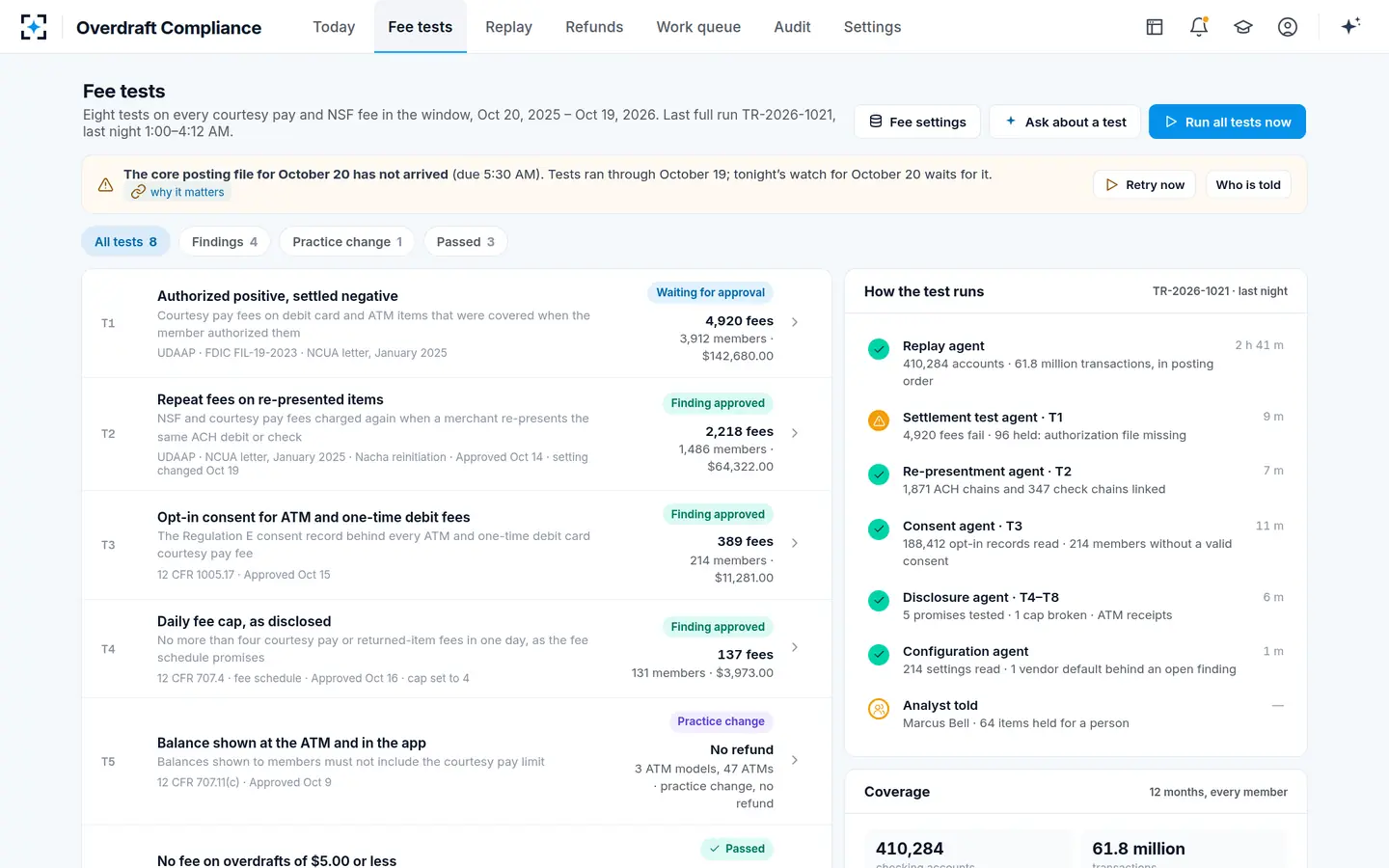1389x868 pixels.
Task: Click the 389 fees value
Action: coord(745,541)
